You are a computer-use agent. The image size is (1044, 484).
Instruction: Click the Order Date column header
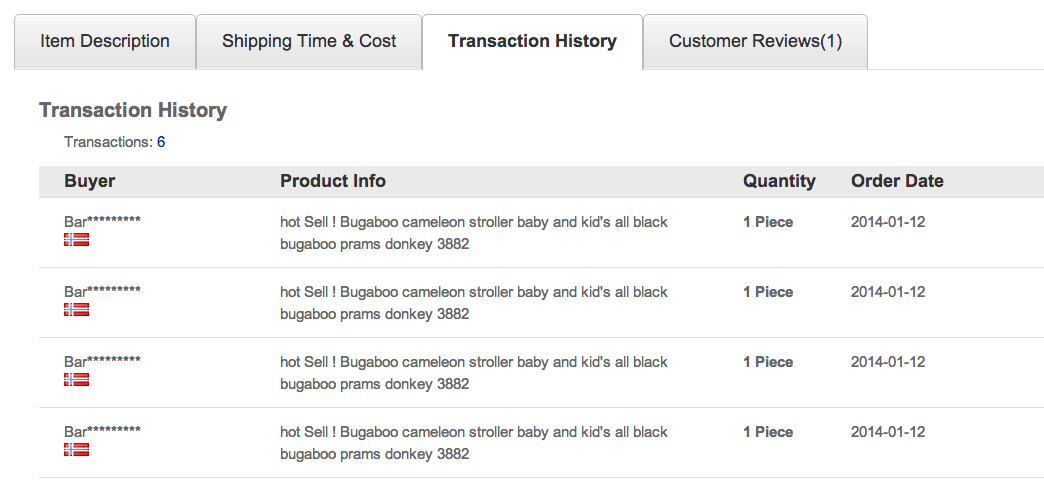(897, 181)
